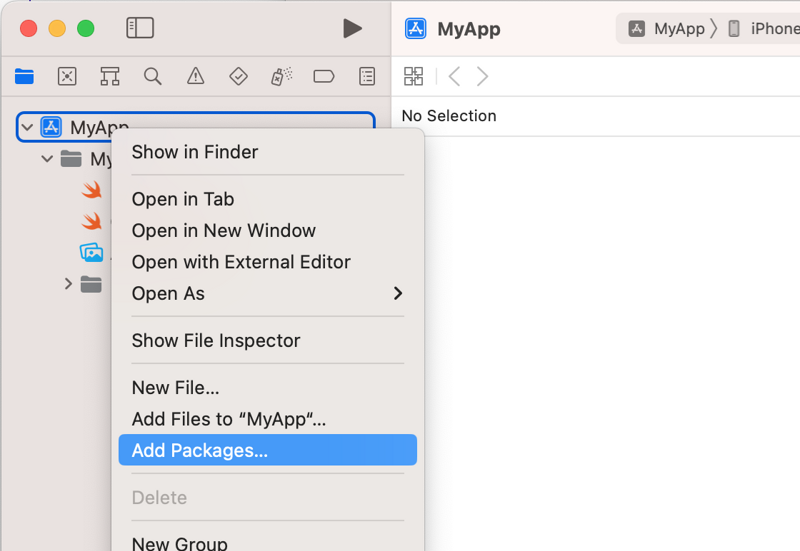Choose Add Files to "MyApp"…
This screenshot has width=800, height=551.
[x=268, y=419]
